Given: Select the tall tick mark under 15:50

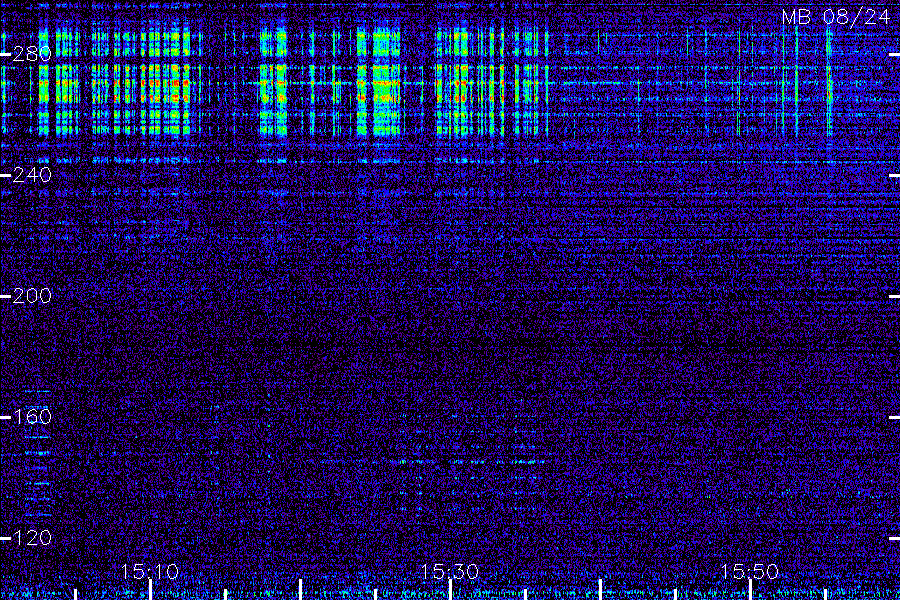Looking at the screenshot, I should [750, 590].
